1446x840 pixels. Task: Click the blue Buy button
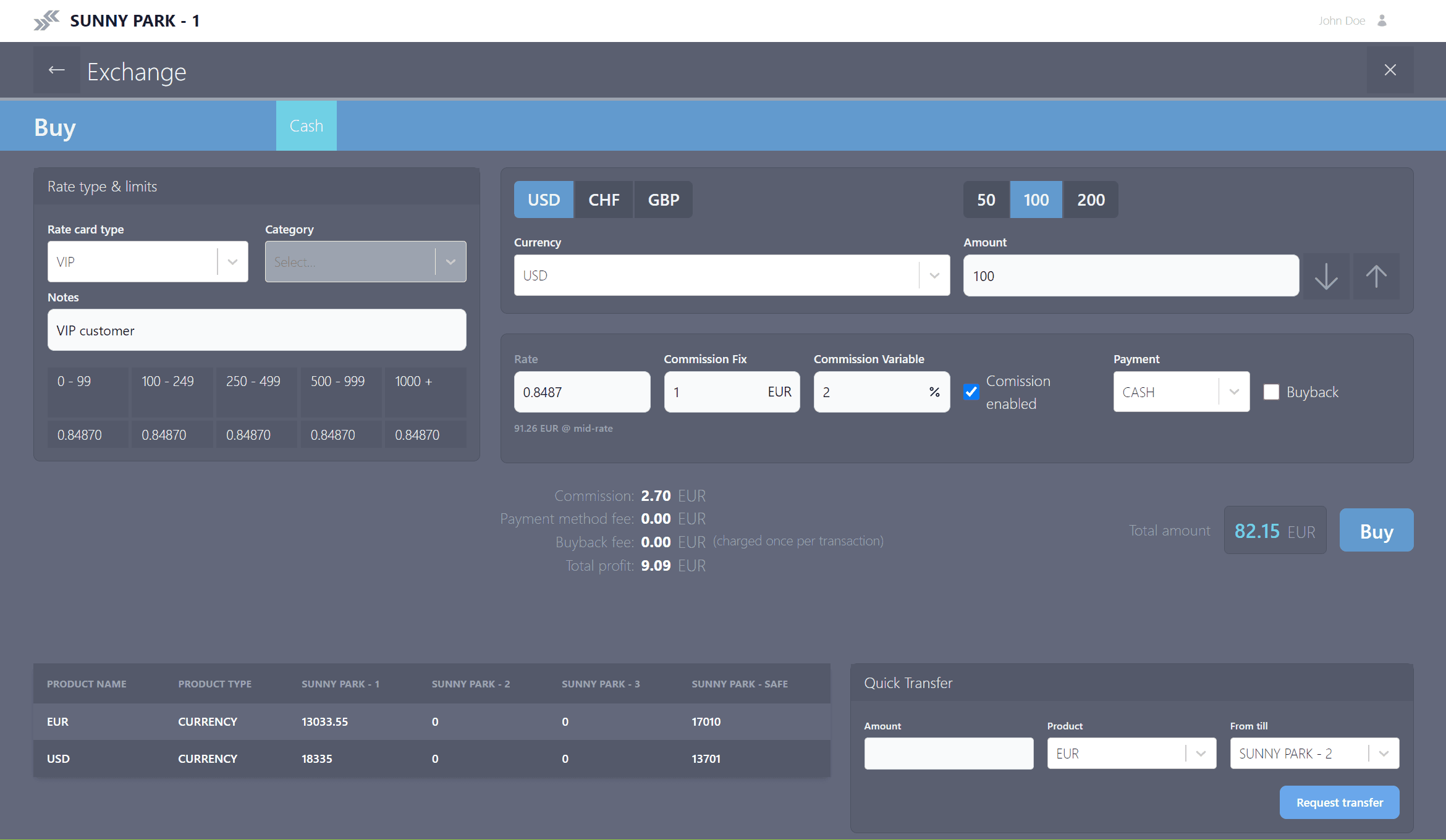tap(1376, 531)
